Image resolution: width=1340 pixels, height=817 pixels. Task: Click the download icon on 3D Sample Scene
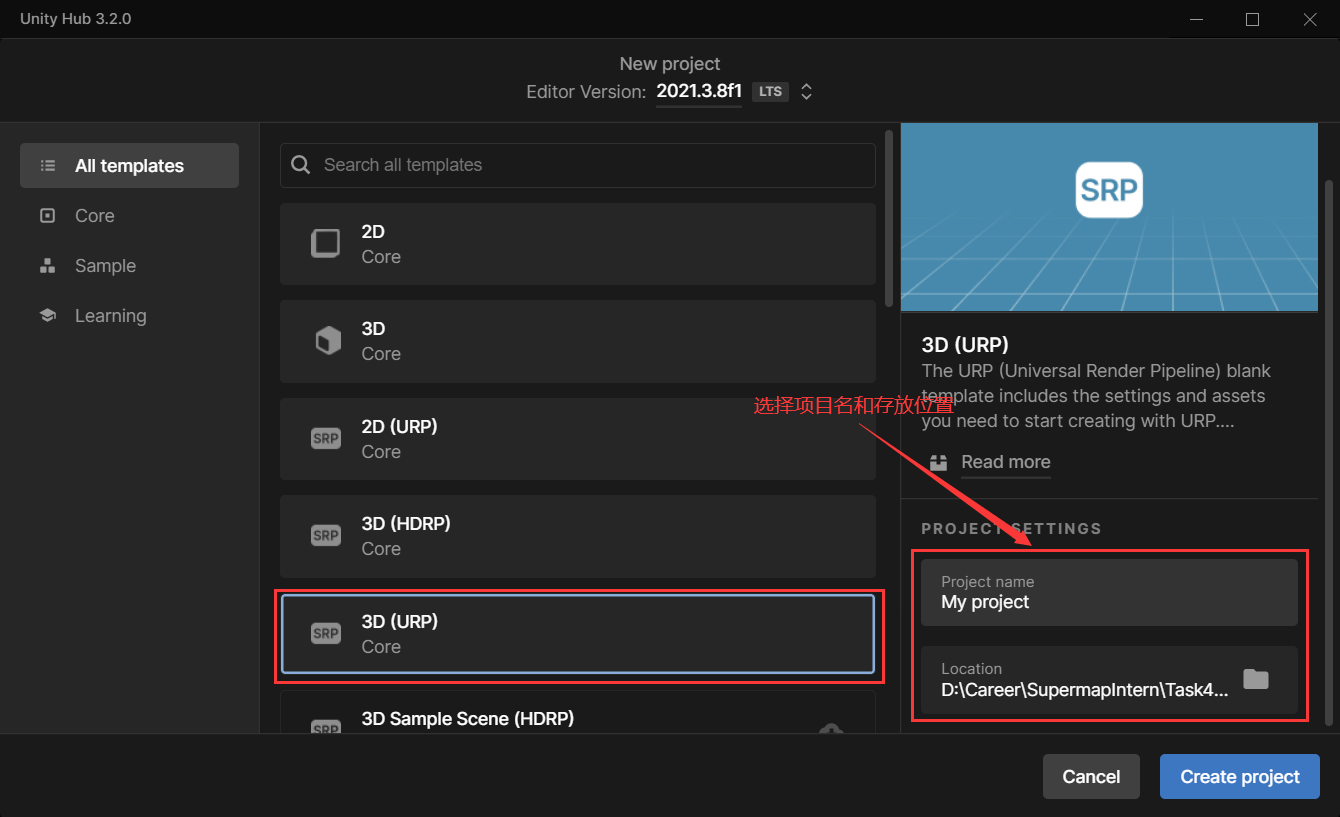pos(831,730)
